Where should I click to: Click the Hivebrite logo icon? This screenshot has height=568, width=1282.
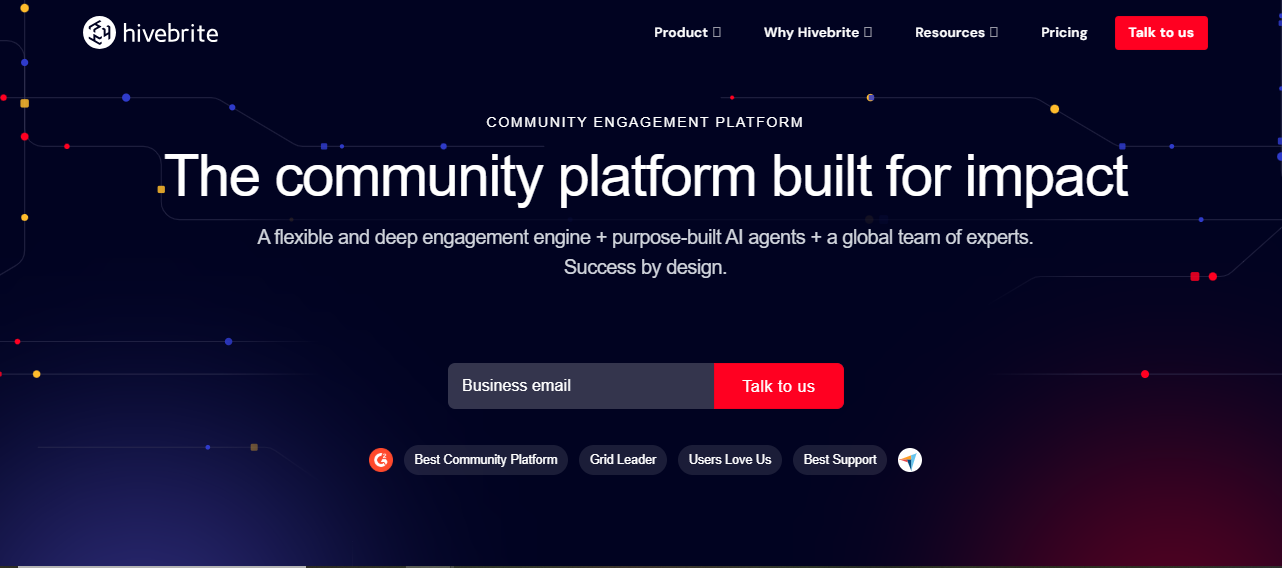99,33
